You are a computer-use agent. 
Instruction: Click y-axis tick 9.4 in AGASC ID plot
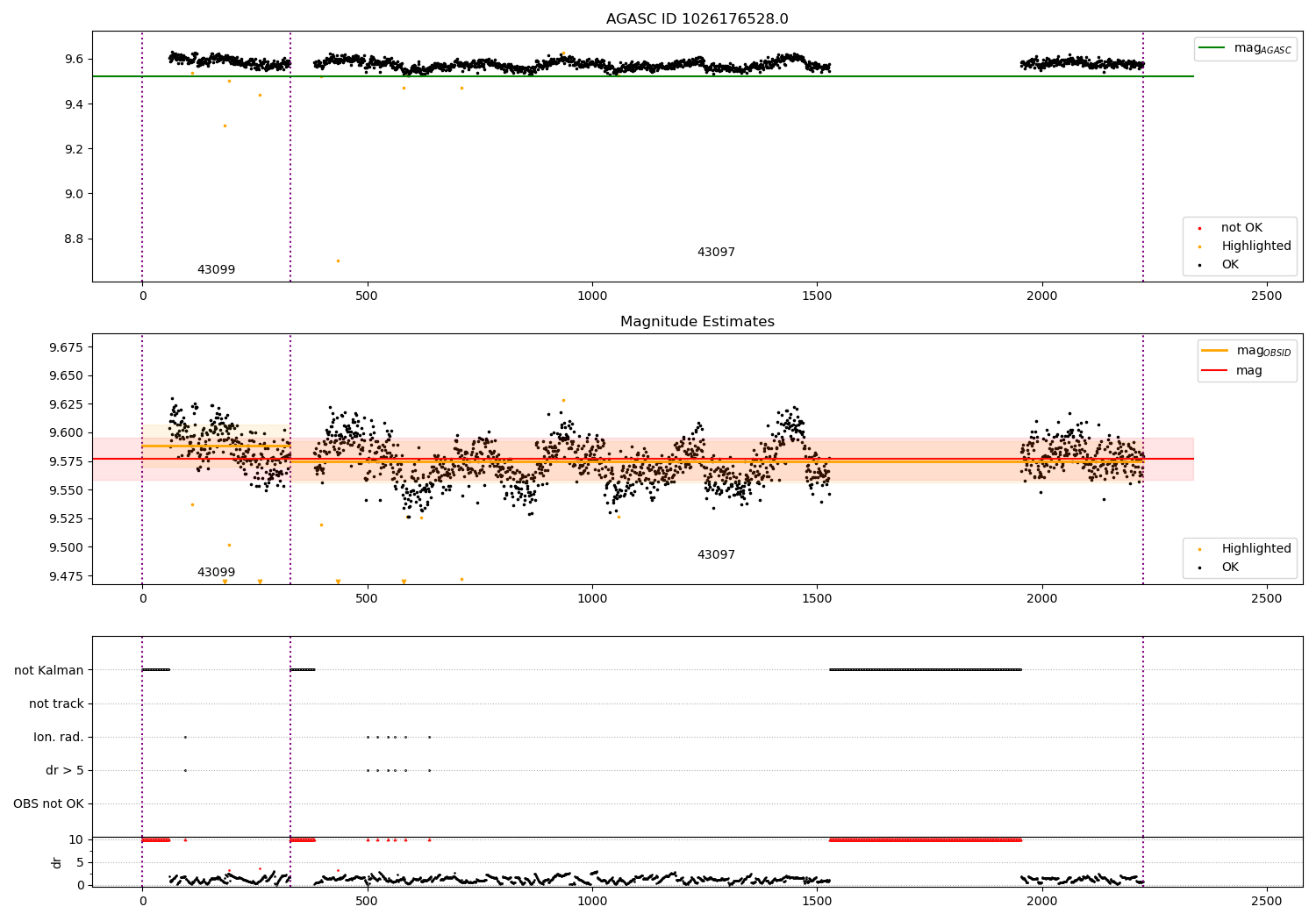click(74, 104)
